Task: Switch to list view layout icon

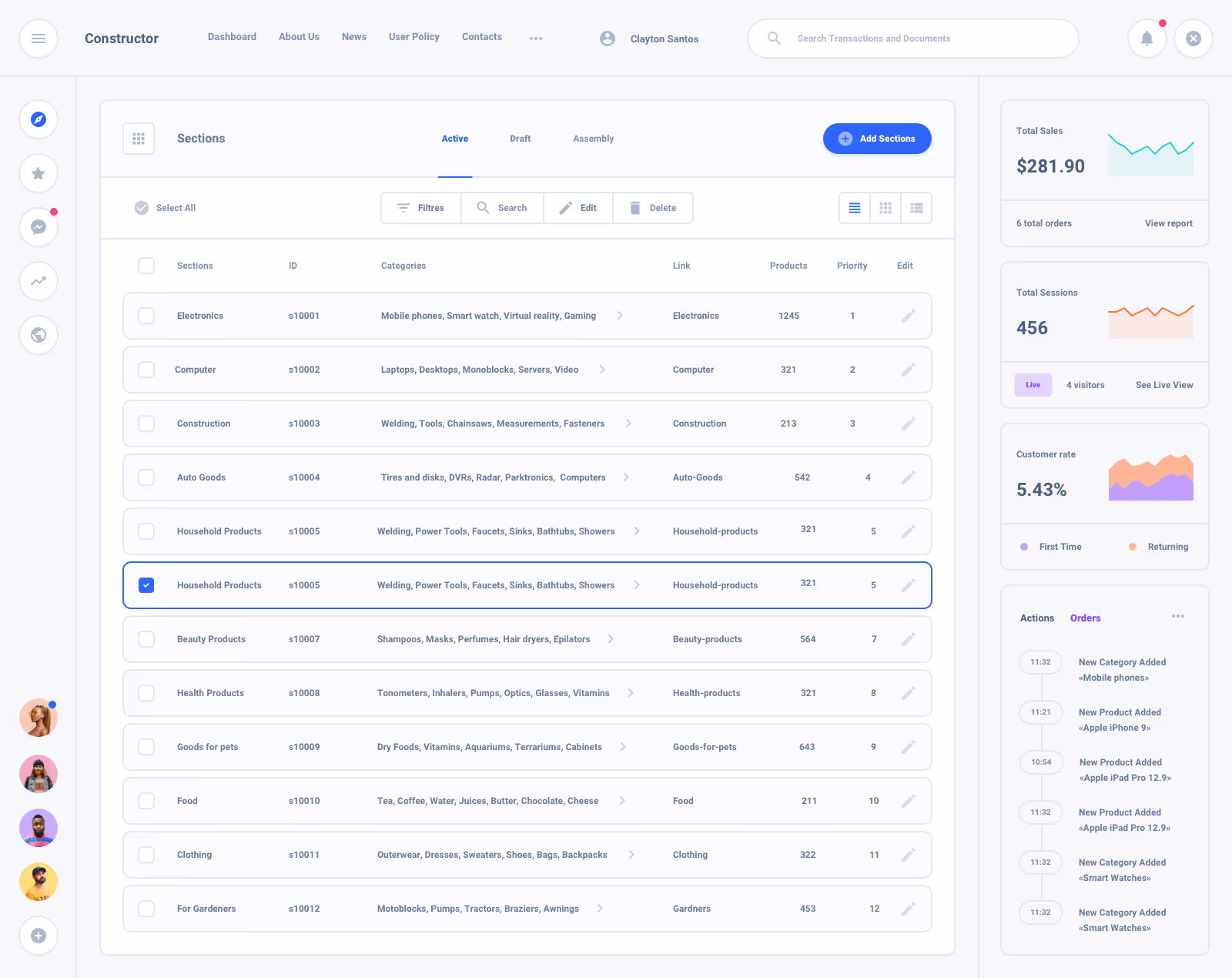Action: [855, 208]
